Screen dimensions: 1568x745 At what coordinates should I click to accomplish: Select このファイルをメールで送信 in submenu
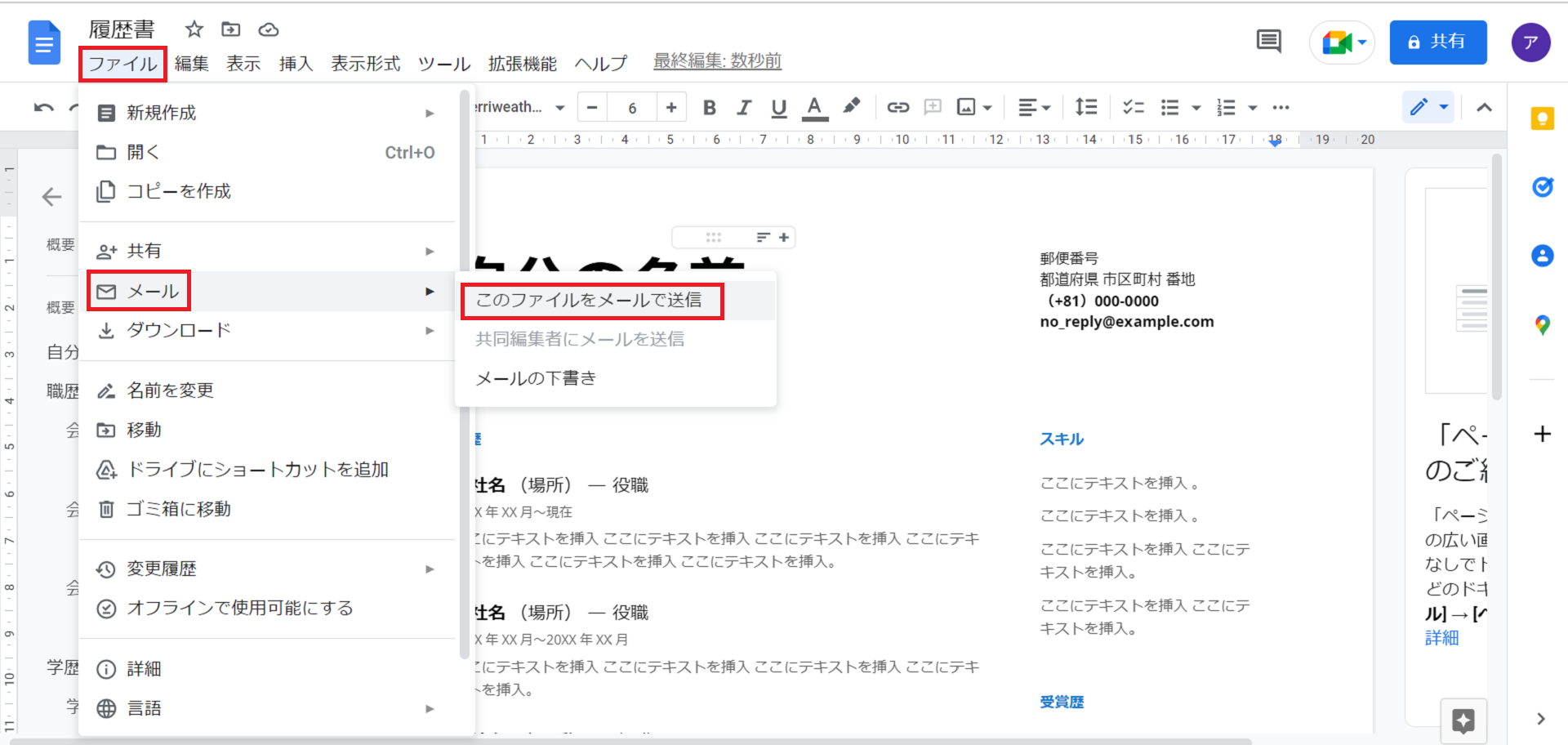(x=589, y=300)
